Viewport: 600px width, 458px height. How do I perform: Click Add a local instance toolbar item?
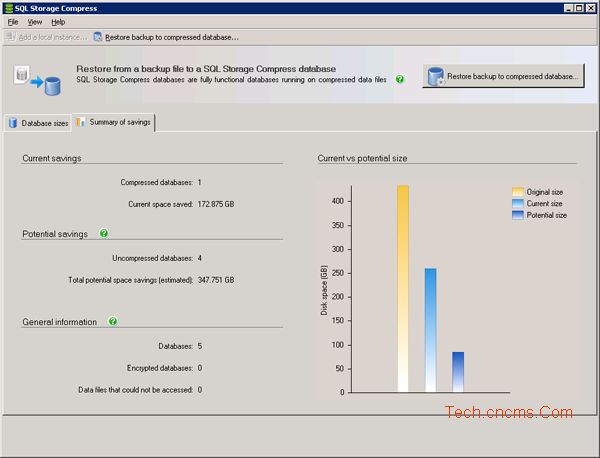click(44, 37)
